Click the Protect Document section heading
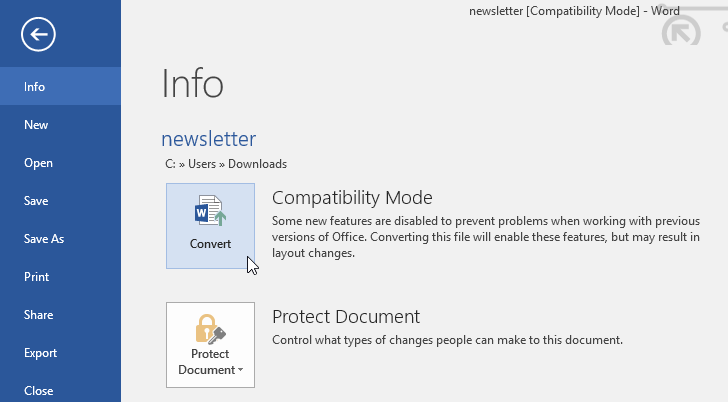728x402 pixels. tap(345, 317)
